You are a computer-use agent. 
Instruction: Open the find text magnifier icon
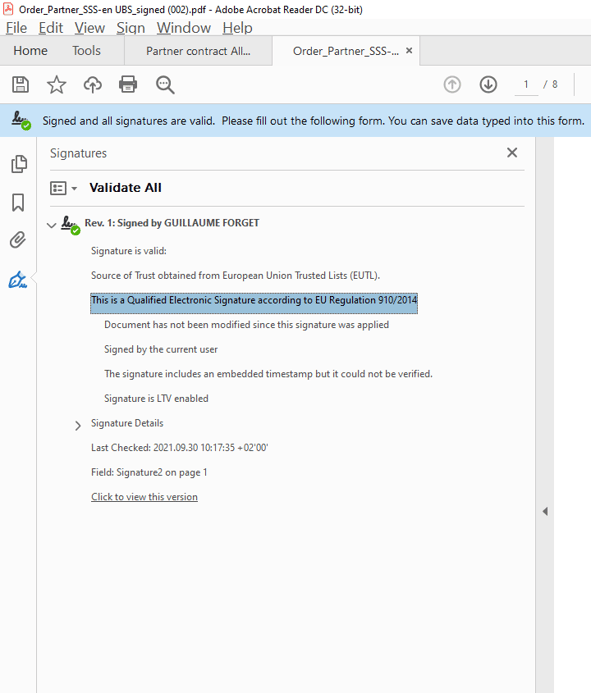(x=165, y=85)
